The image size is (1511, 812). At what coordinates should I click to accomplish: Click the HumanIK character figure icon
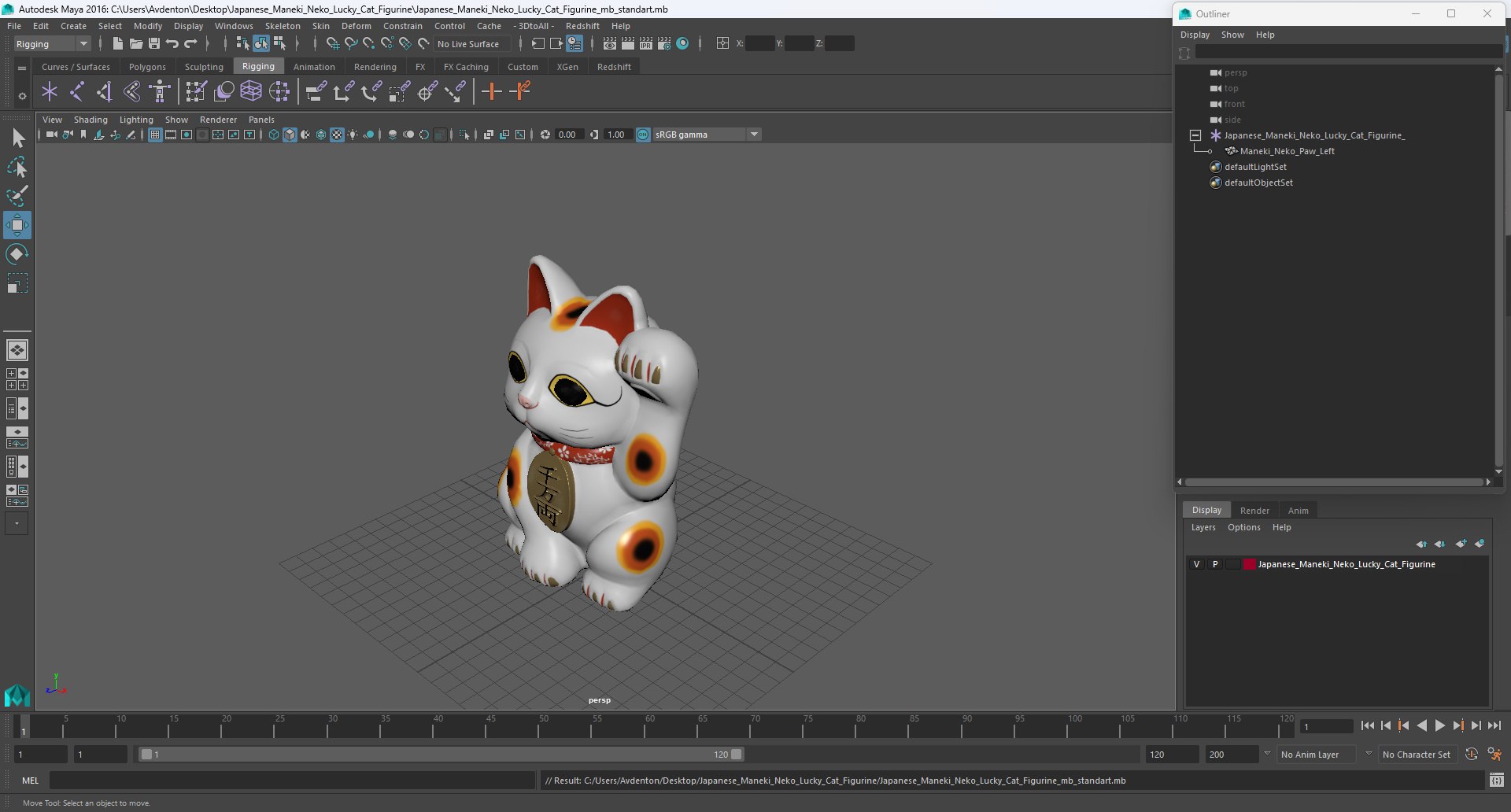coord(160,91)
